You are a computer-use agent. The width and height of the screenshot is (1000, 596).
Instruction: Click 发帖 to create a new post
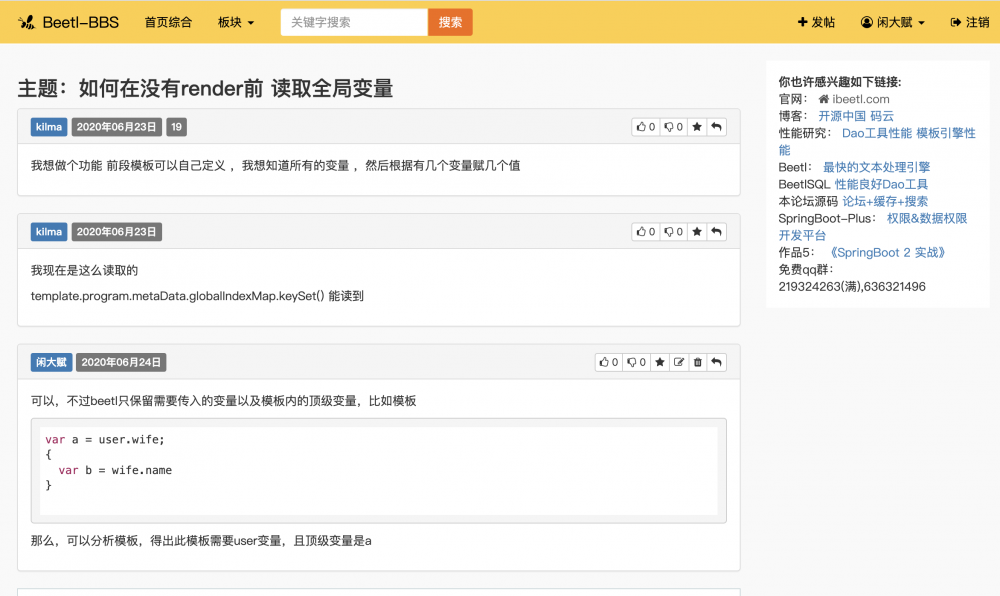point(816,22)
